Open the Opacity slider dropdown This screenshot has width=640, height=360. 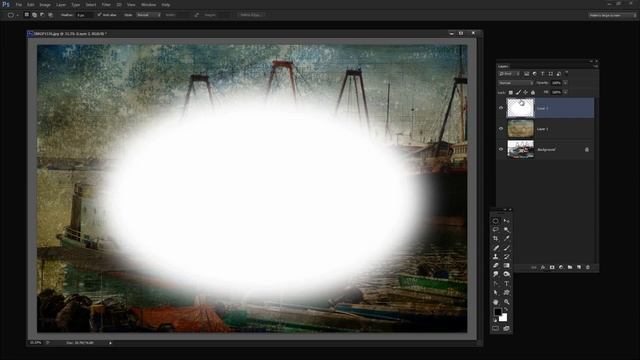point(566,83)
